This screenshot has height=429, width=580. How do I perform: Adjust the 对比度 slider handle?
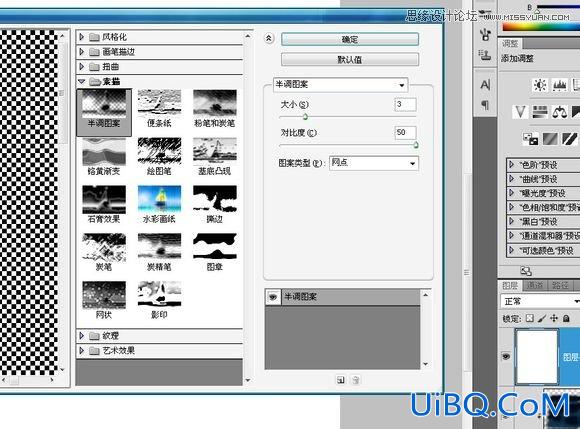[x=416, y=145]
